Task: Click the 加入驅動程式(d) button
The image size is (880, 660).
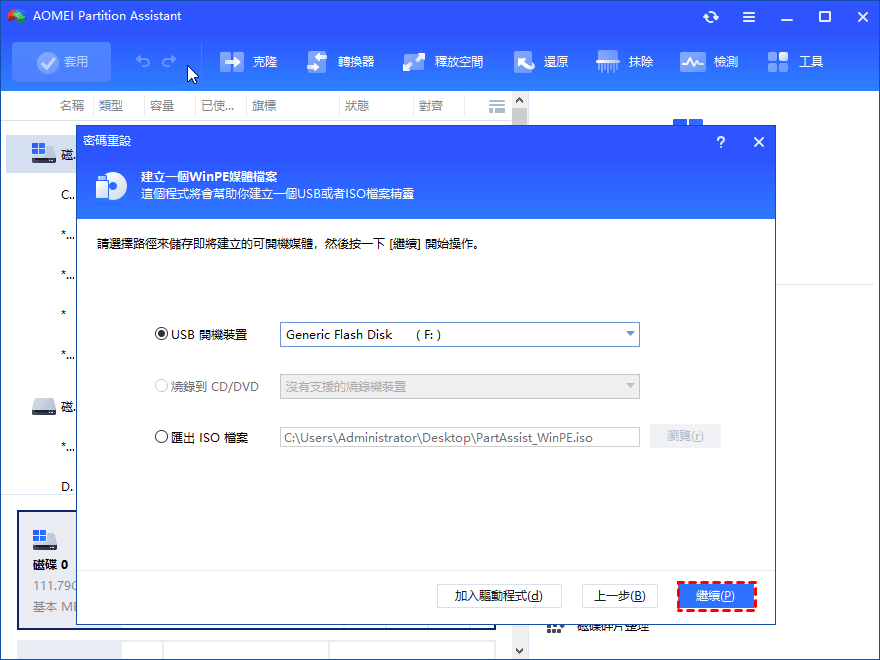Action: point(499,596)
